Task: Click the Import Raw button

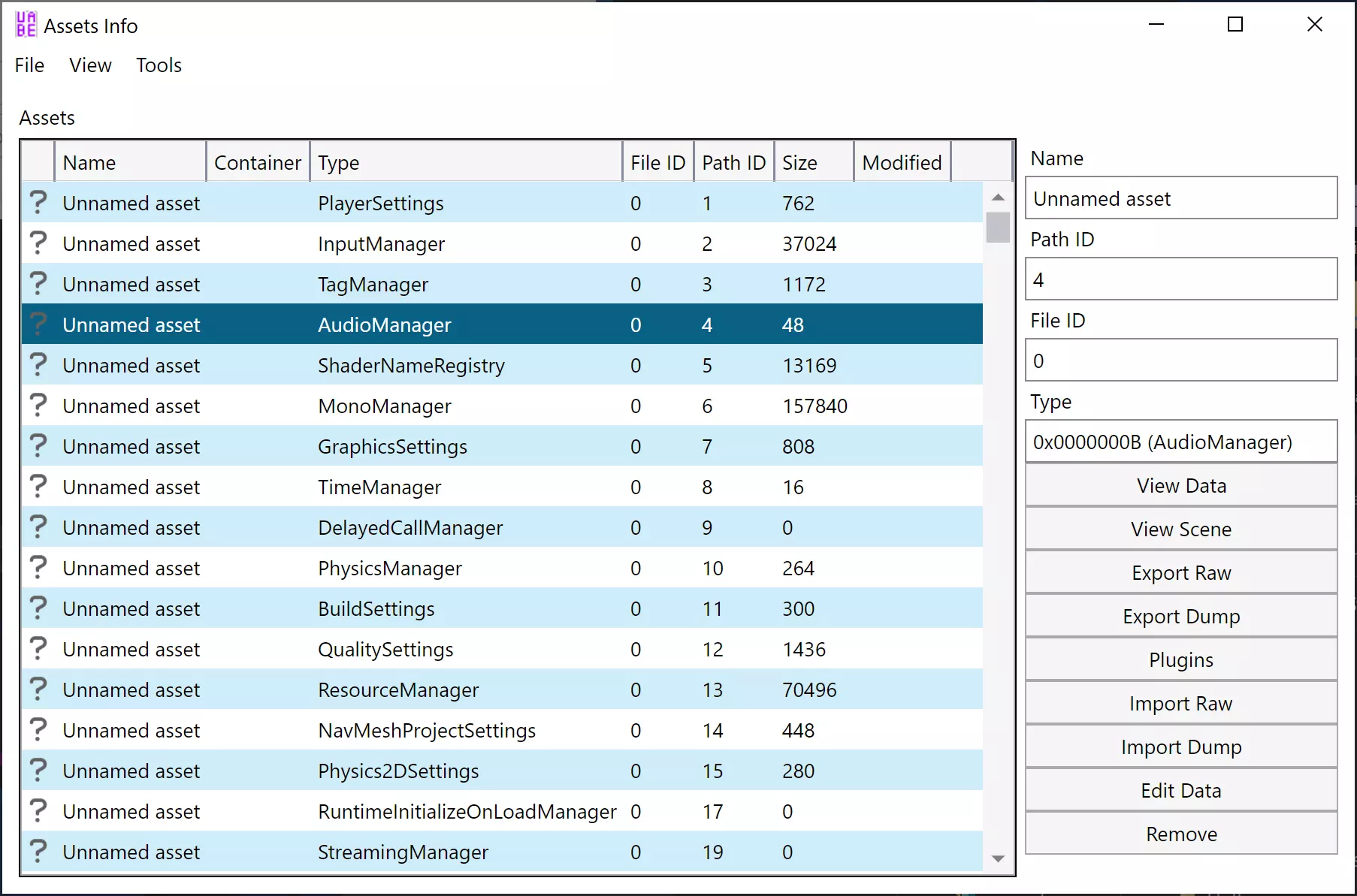Action: click(x=1181, y=703)
